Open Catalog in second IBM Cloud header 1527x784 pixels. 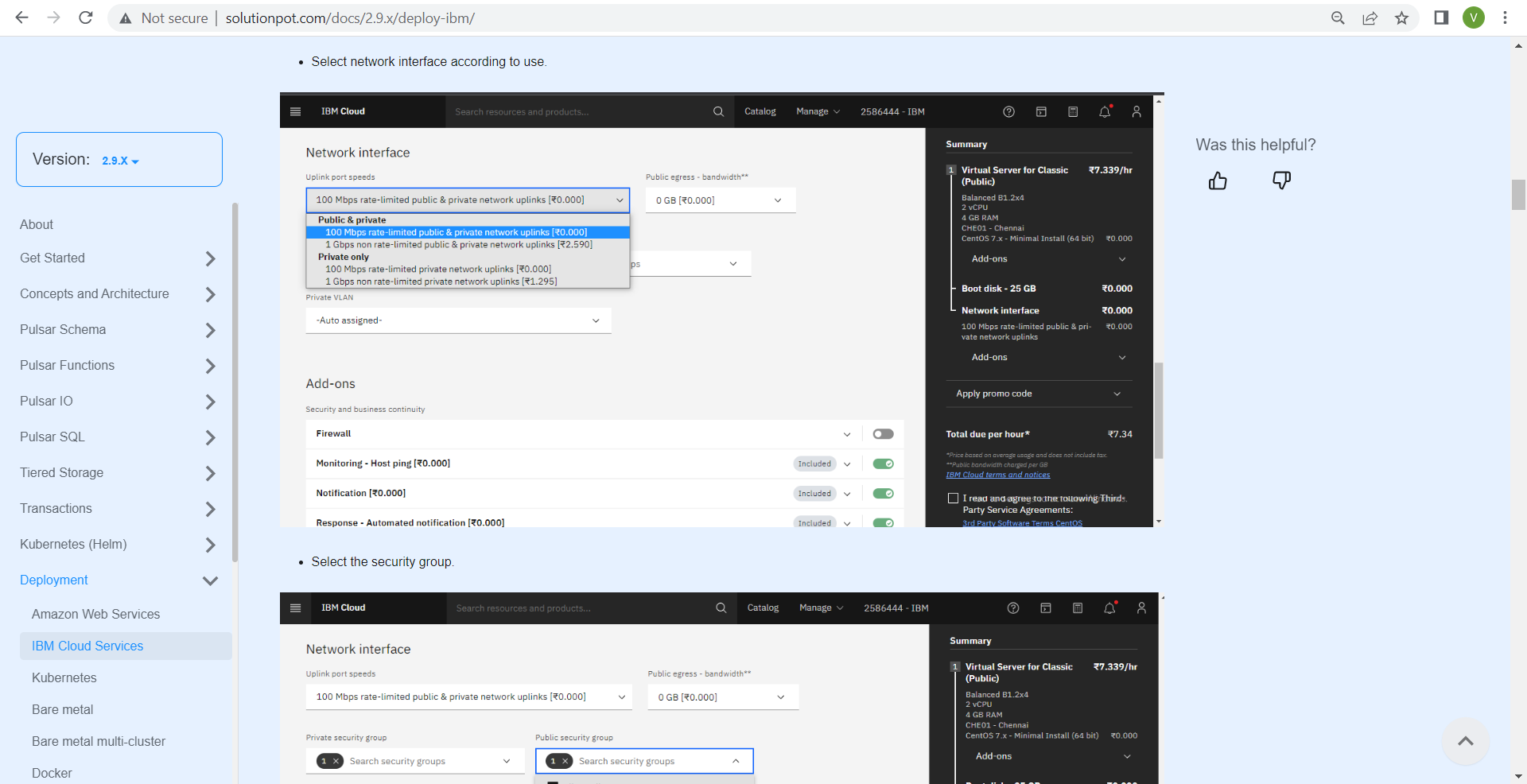[x=763, y=607]
